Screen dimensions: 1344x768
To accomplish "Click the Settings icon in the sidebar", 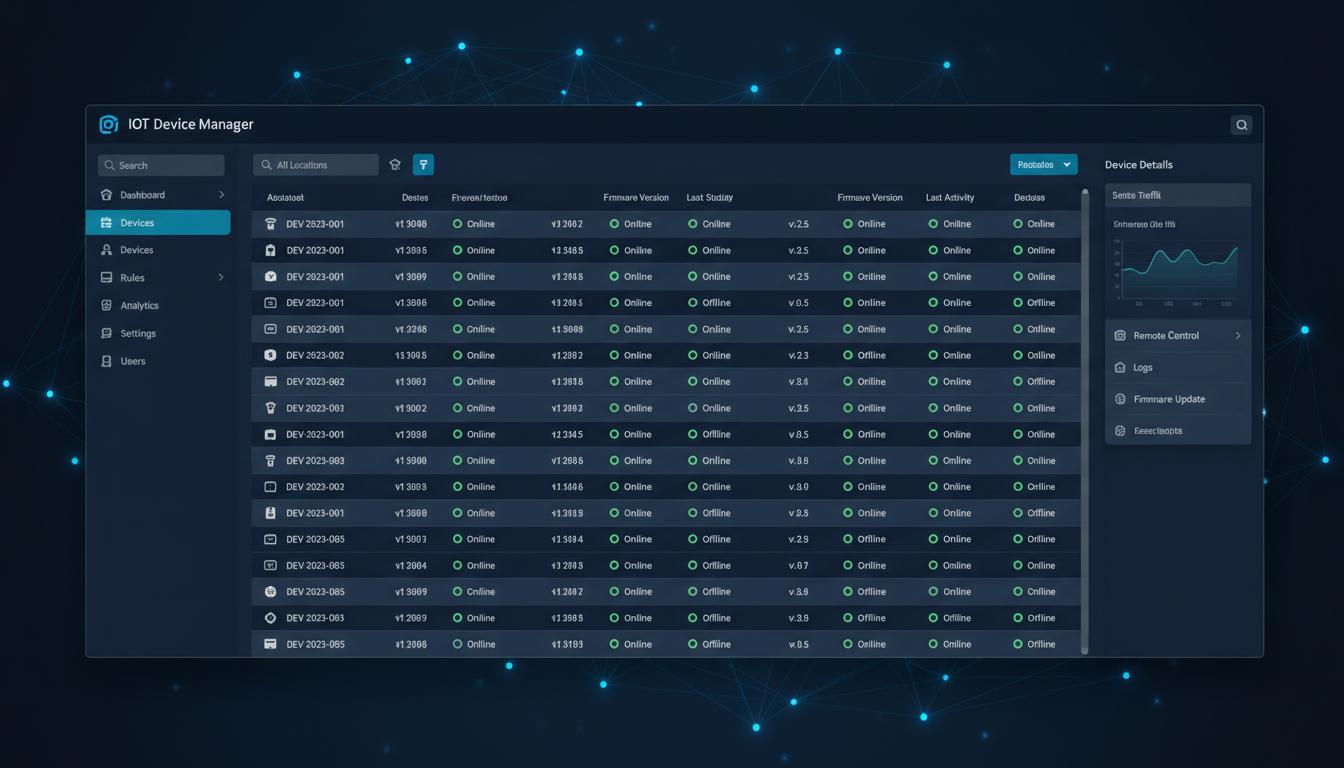I will [107, 333].
